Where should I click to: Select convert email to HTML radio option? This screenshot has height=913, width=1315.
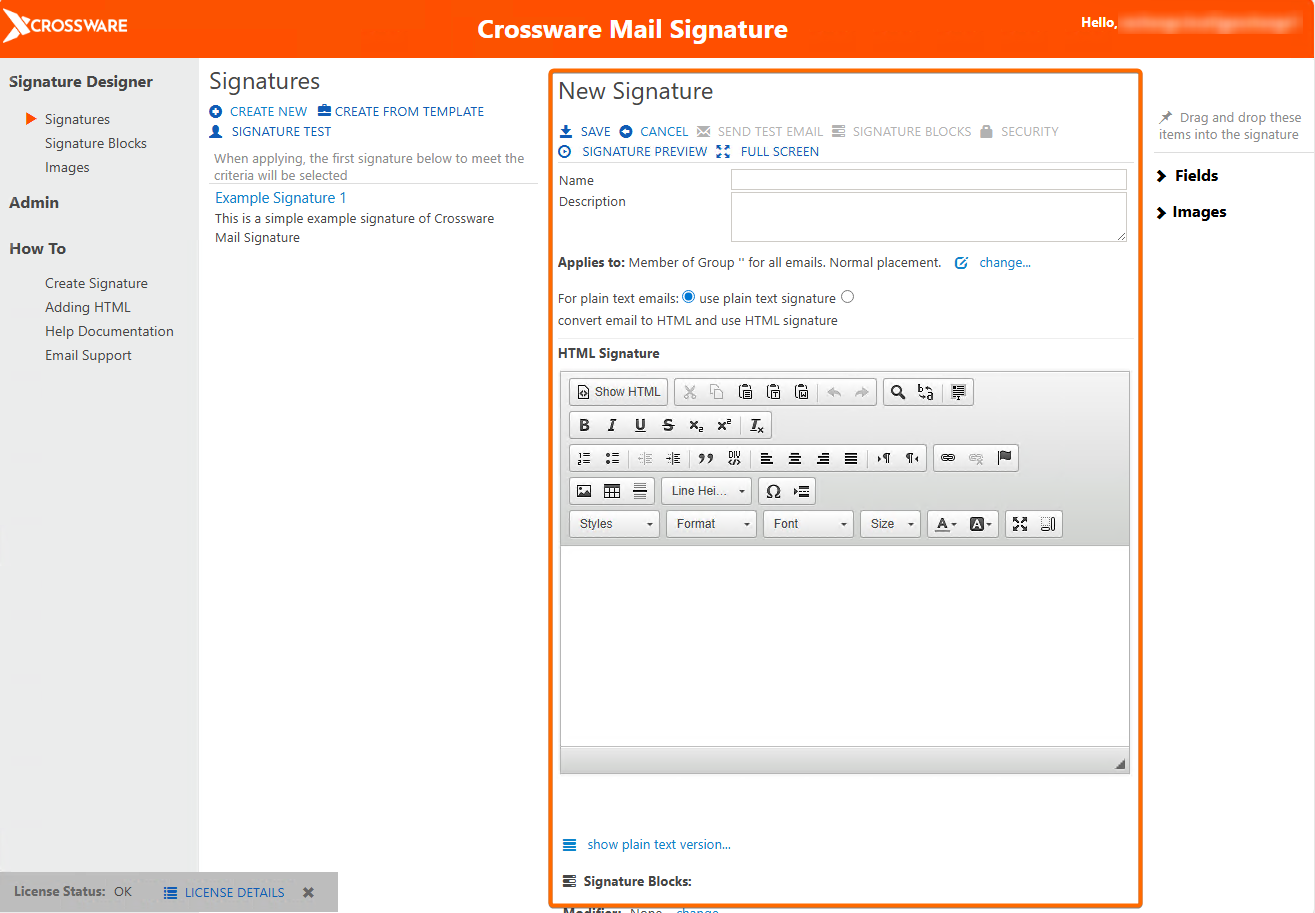tap(848, 297)
